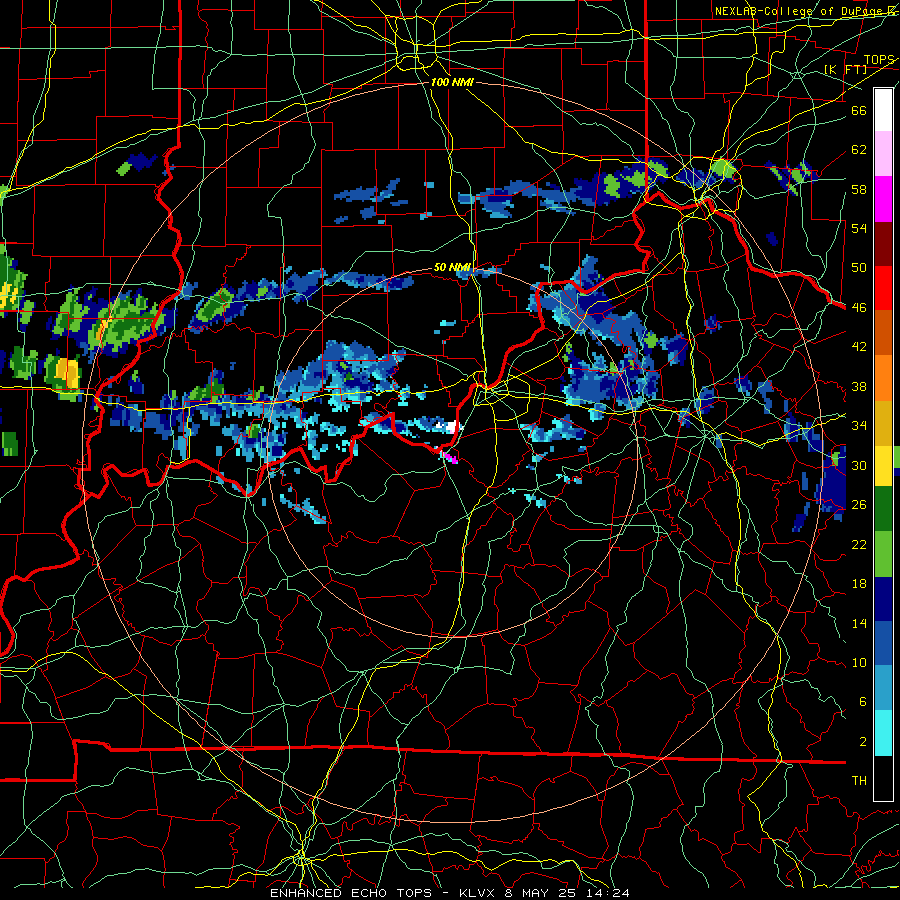This screenshot has width=900, height=900.
Task: Select the 34 legend value
Action: click(859, 425)
